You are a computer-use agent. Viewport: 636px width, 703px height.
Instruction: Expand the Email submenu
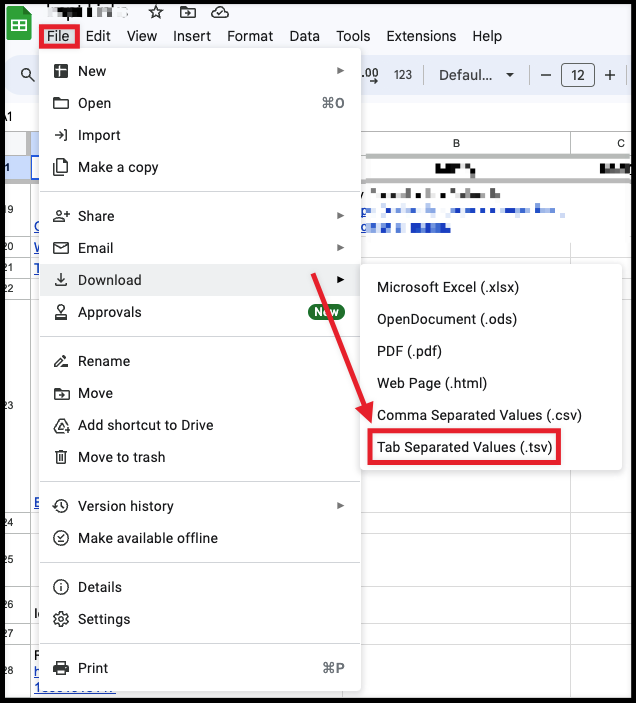[200, 248]
